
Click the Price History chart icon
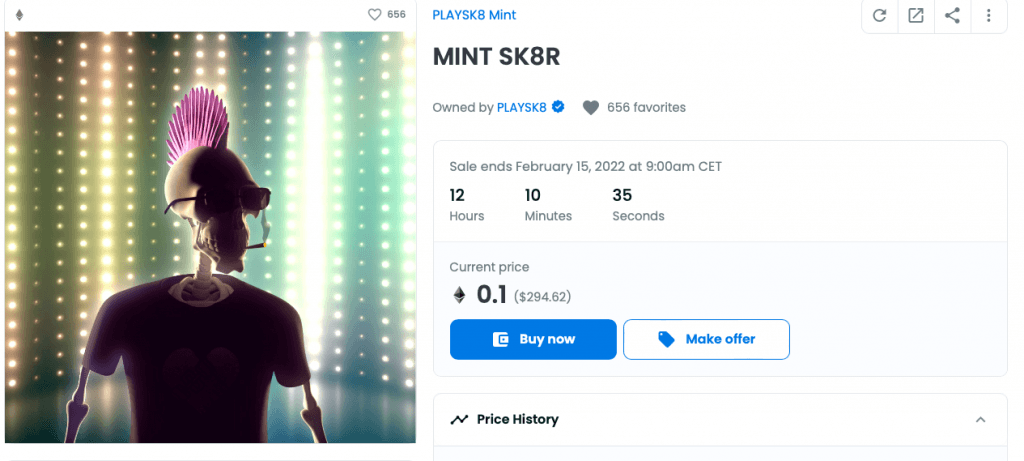pyautogui.click(x=459, y=420)
